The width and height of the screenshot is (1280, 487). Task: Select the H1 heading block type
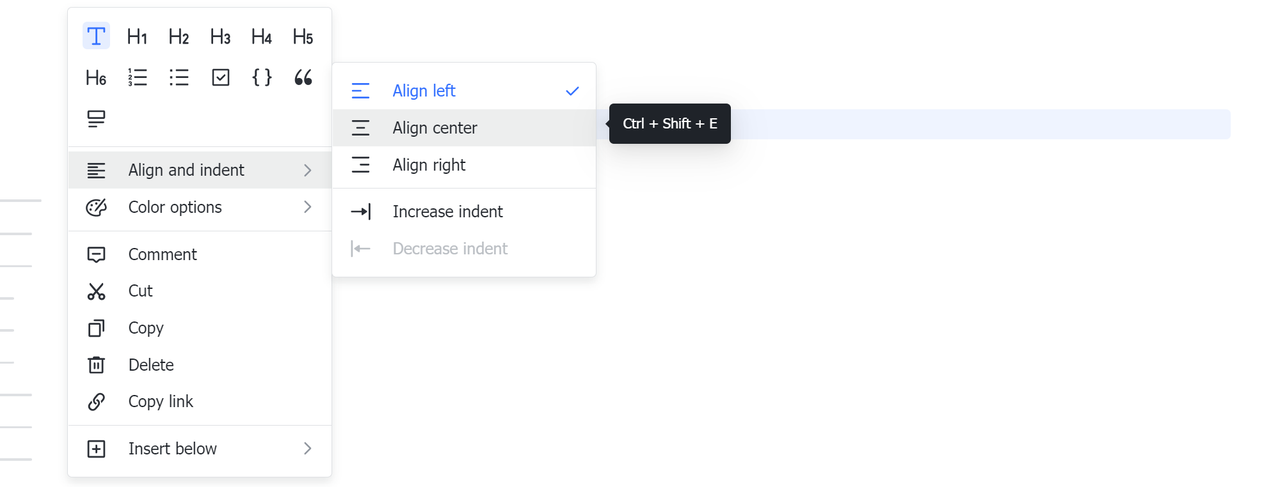click(x=138, y=37)
